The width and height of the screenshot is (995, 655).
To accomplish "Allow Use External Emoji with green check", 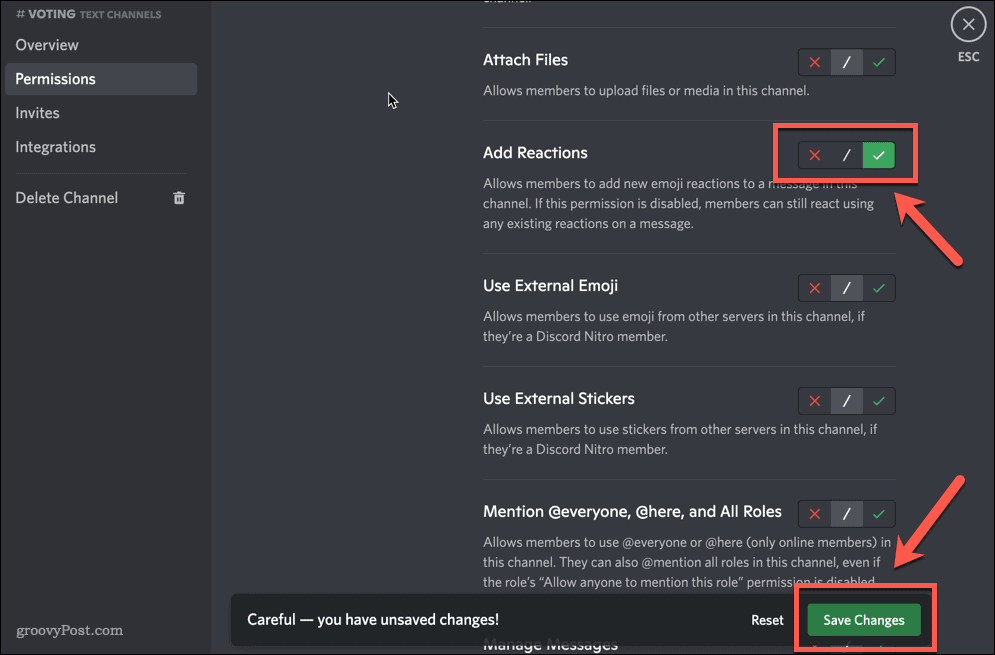I will [878, 288].
